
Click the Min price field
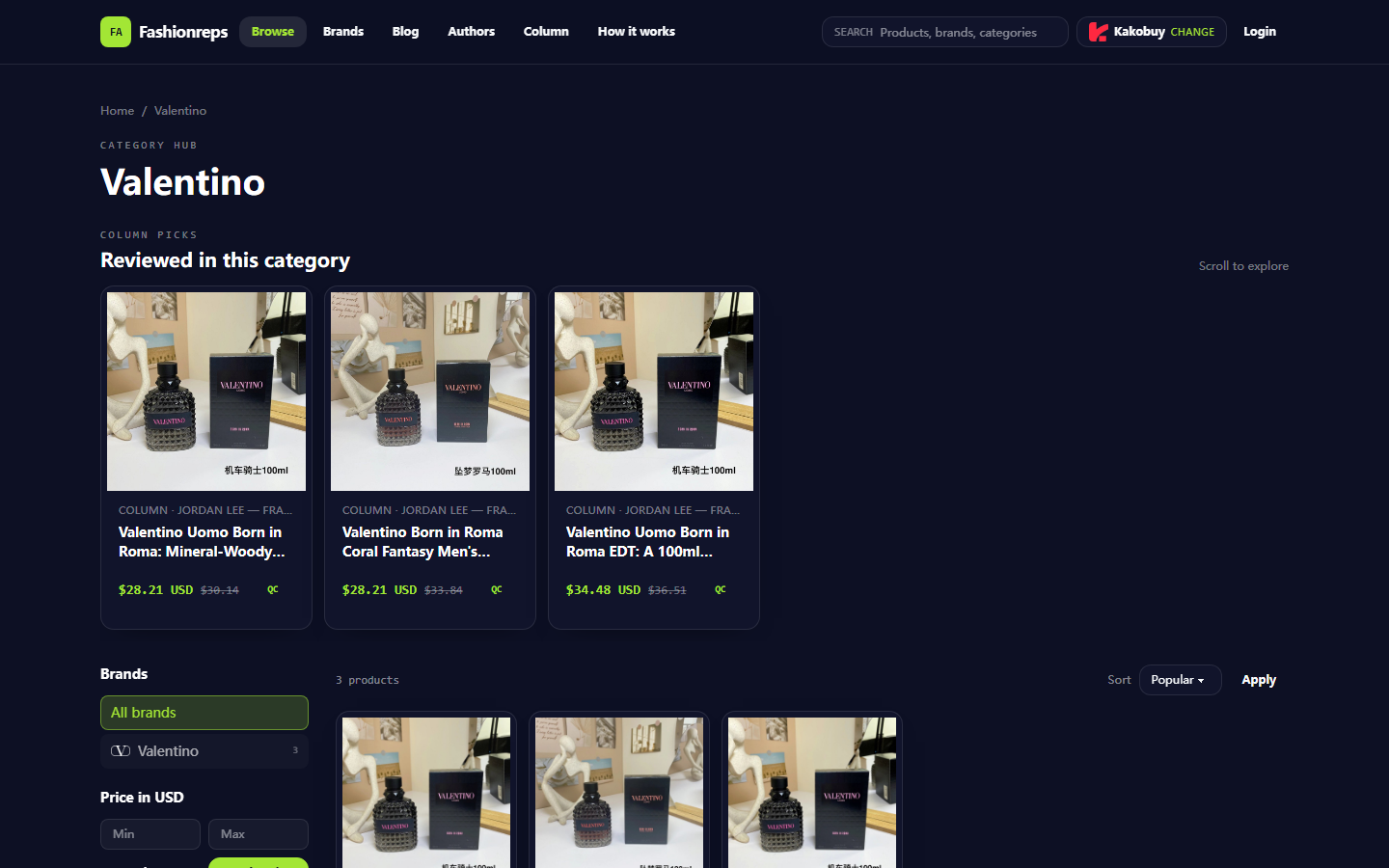150,834
